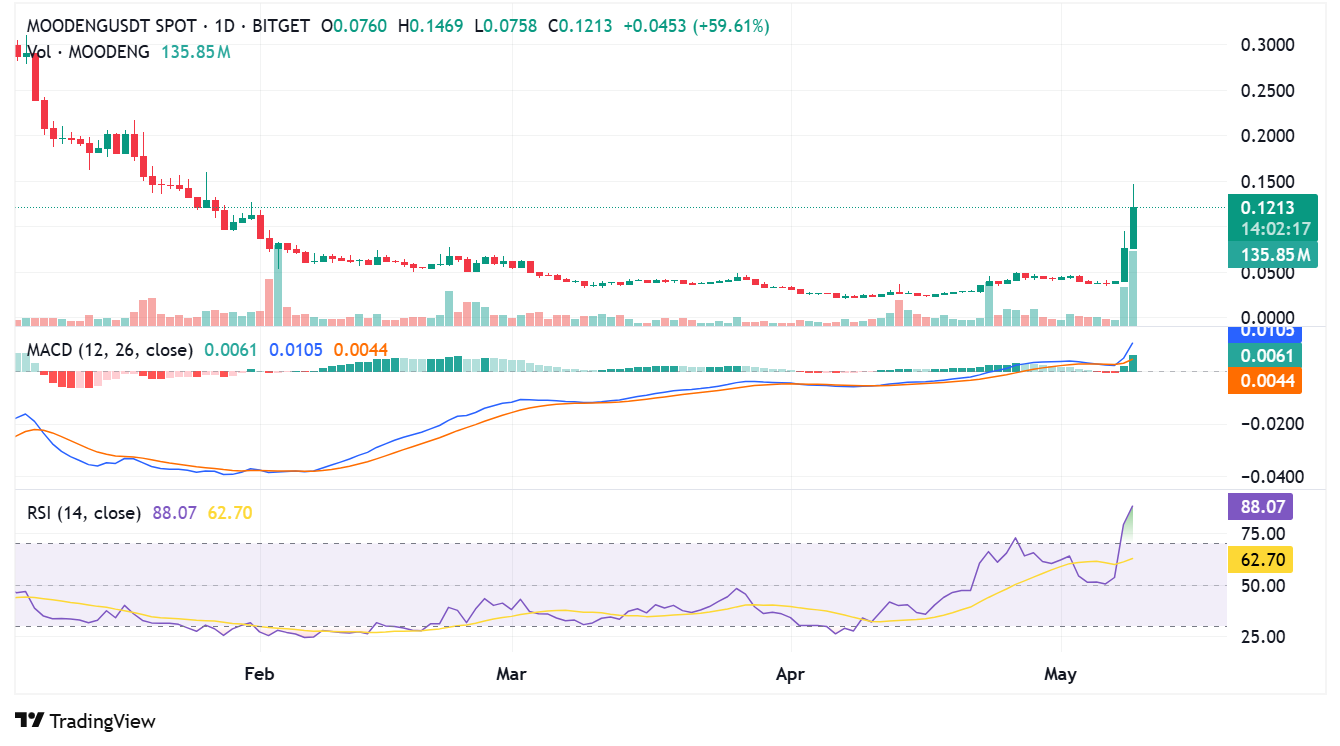The width and height of the screenshot is (1340, 746).
Task: Click the 0.0500 price axis label
Action: (x=1267, y=273)
